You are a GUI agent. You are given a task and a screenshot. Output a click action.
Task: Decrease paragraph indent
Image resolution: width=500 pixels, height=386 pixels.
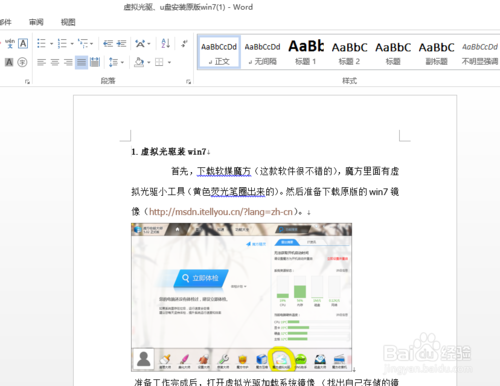(x=108, y=43)
